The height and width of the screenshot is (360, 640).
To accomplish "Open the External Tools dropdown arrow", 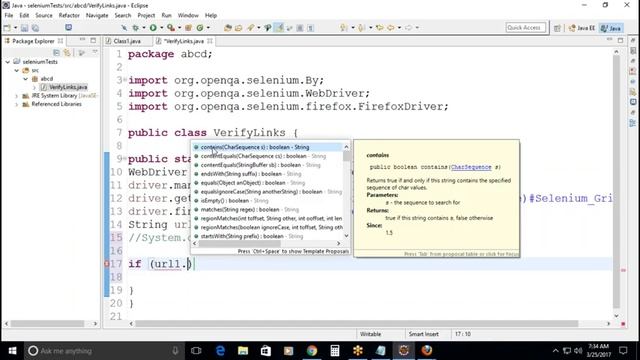I will pos(179,28).
